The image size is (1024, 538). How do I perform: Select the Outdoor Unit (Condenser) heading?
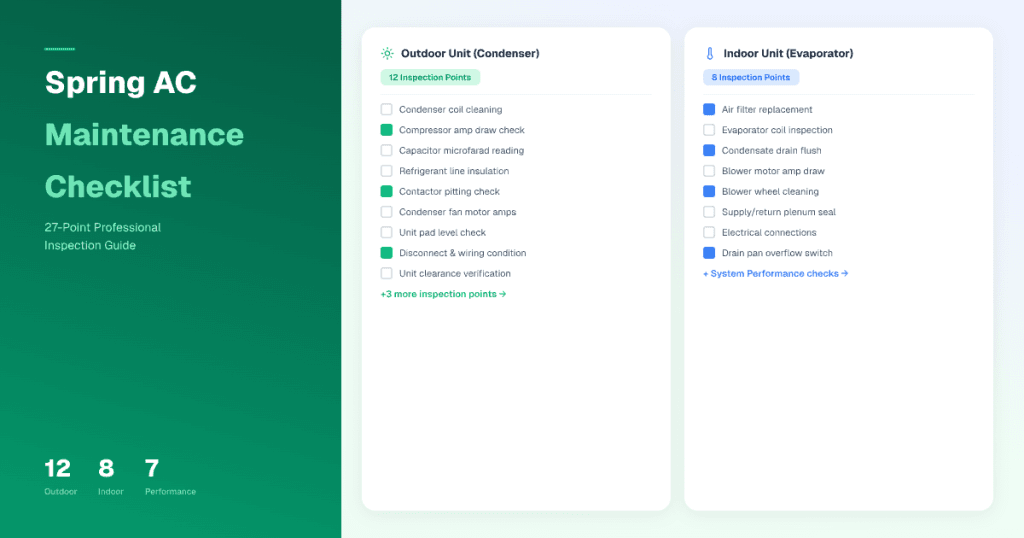click(470, 54)
